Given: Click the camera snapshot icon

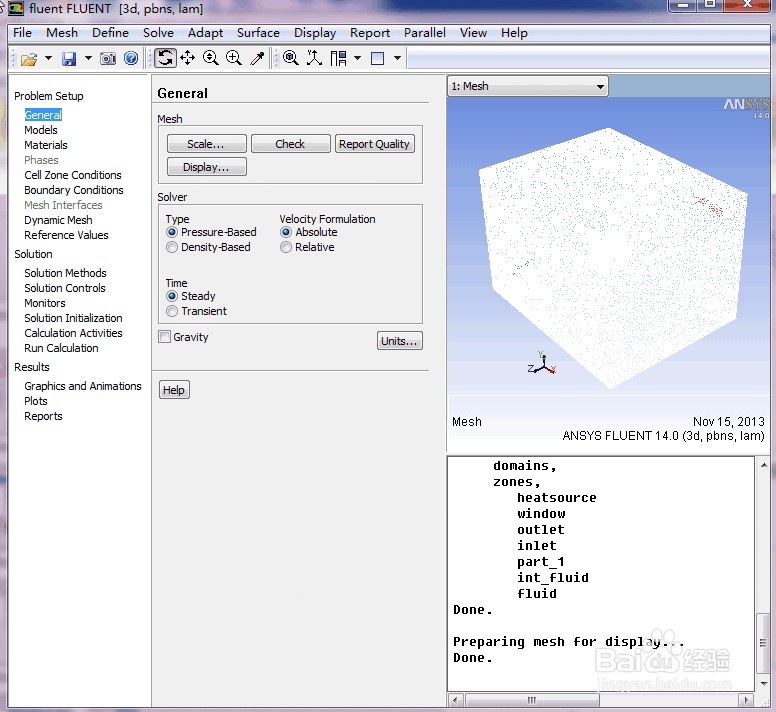Looking at the screenshot, I should click(x=108, y=59).
